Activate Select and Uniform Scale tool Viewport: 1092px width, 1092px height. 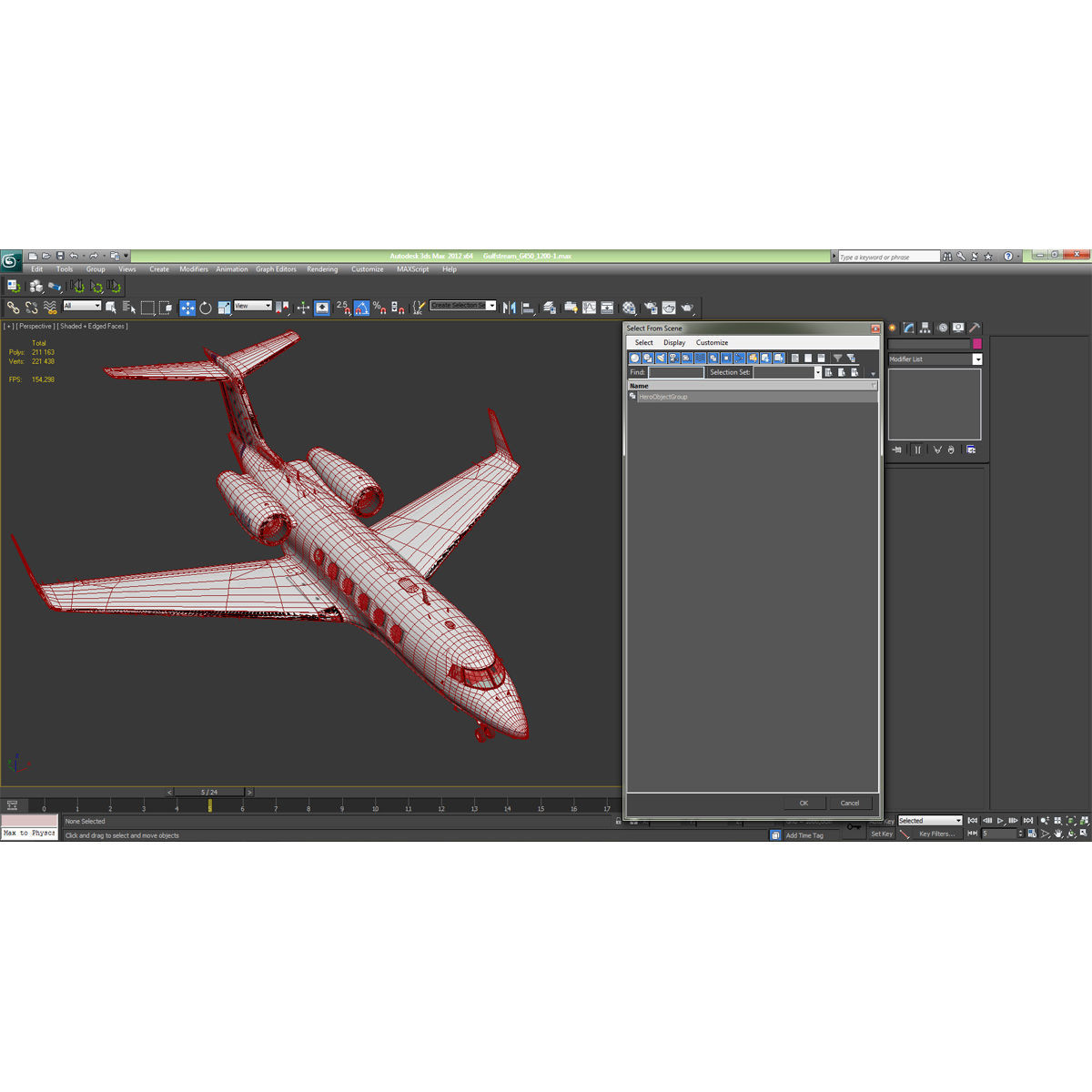tap(224, 308)
